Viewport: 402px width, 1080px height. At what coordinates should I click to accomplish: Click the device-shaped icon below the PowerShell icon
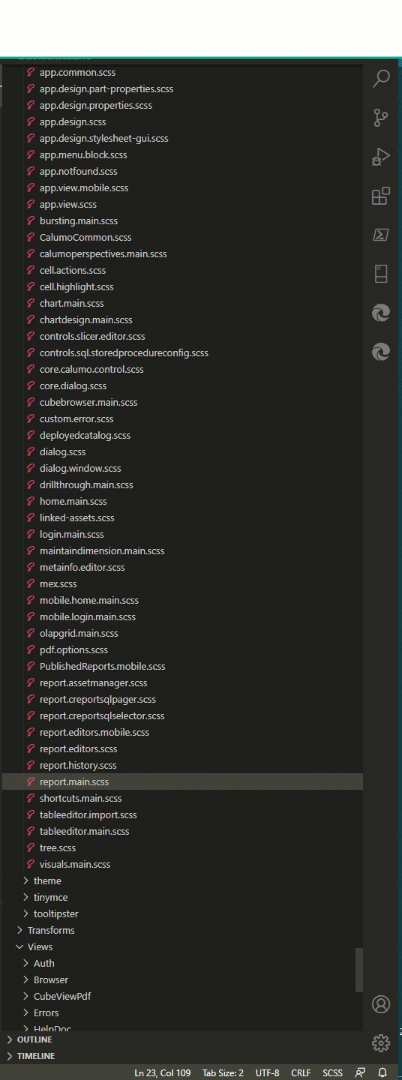381,274
